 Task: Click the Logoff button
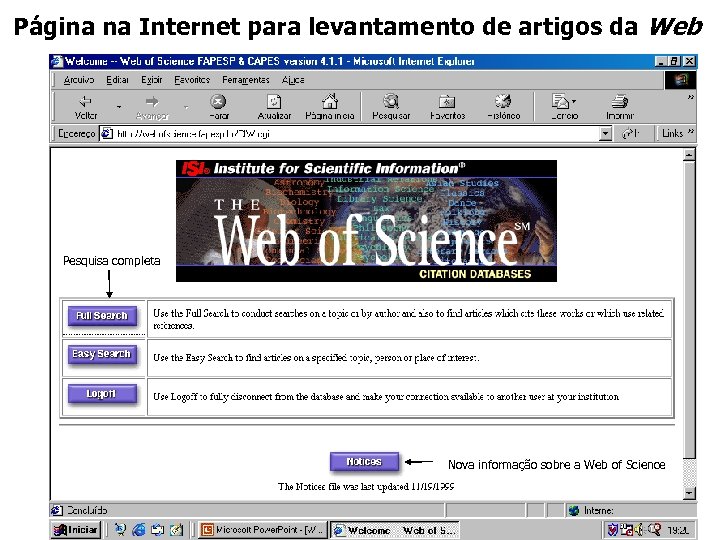point(102,394)
